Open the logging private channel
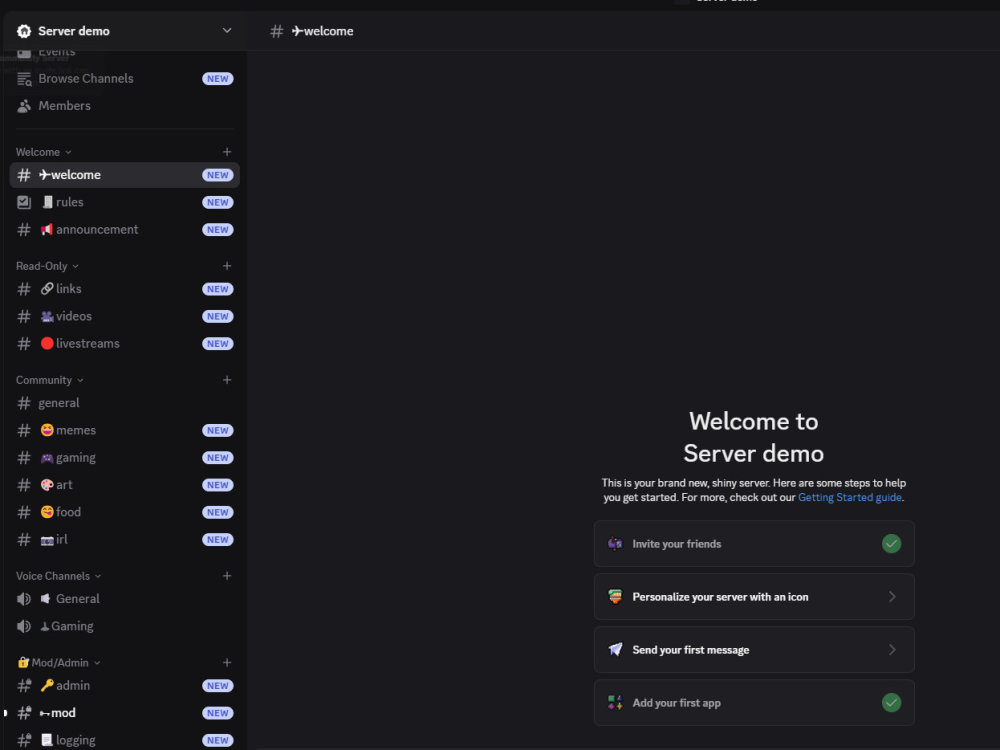Screen dimensions: 1000x750 (x=124, y=740)
